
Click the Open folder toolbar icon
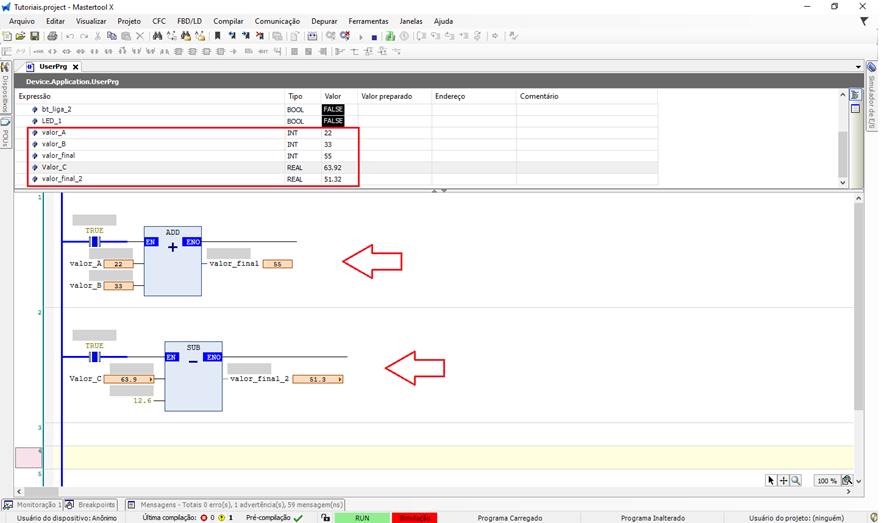[20, 36]
